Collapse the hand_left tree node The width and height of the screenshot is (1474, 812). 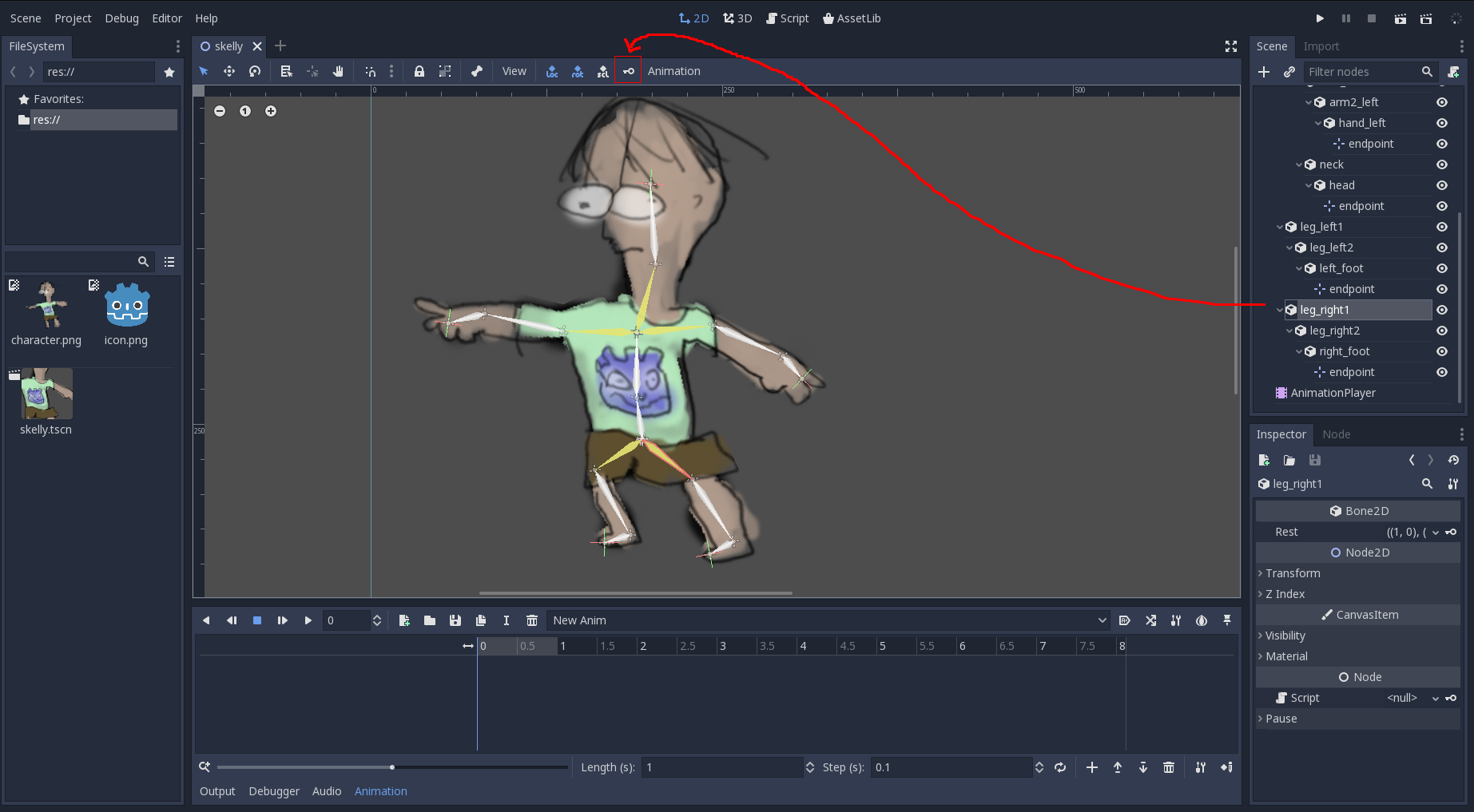(1318, 123)
